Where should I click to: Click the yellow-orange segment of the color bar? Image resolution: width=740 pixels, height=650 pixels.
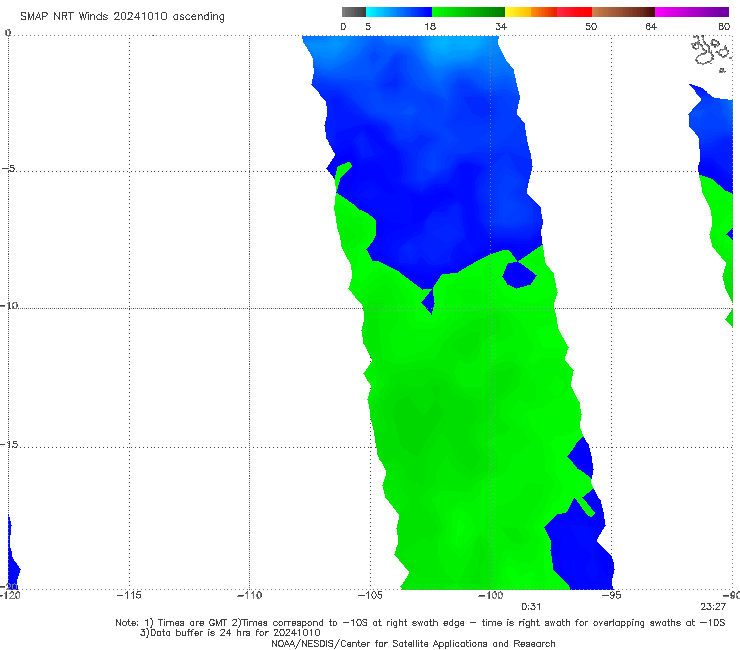pyautogui.click(x=531, y=12)
